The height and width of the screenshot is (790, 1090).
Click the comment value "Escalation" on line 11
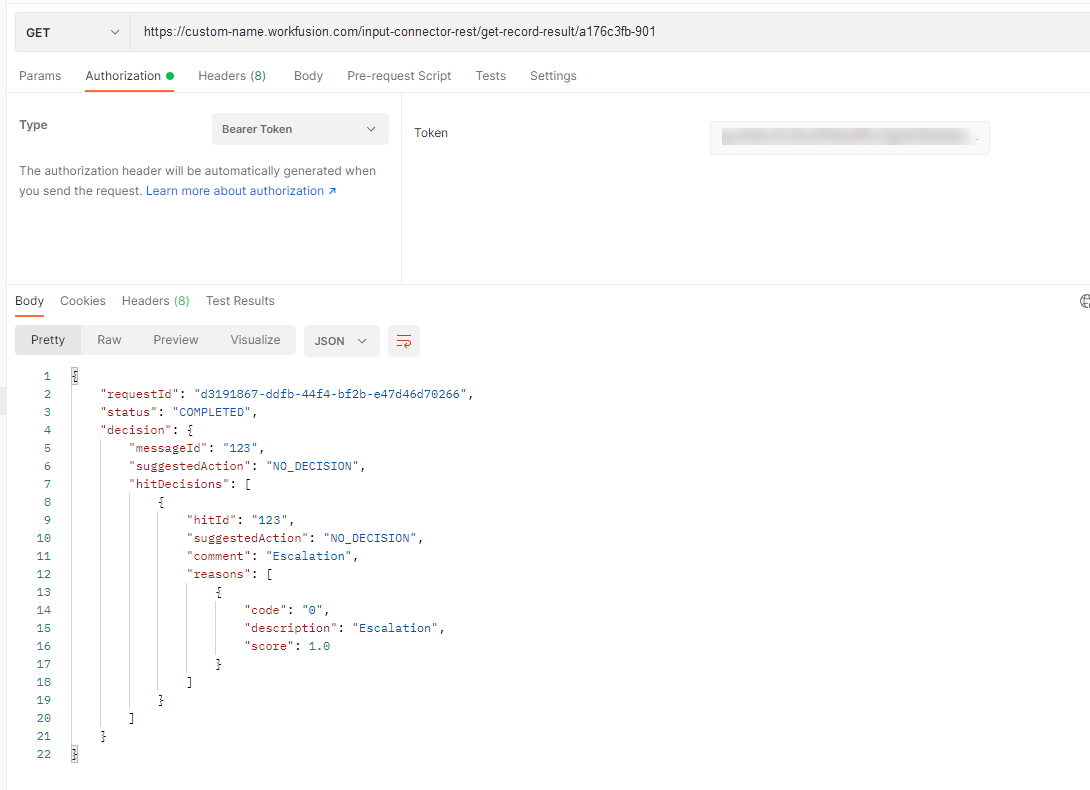tap(309, 556)
